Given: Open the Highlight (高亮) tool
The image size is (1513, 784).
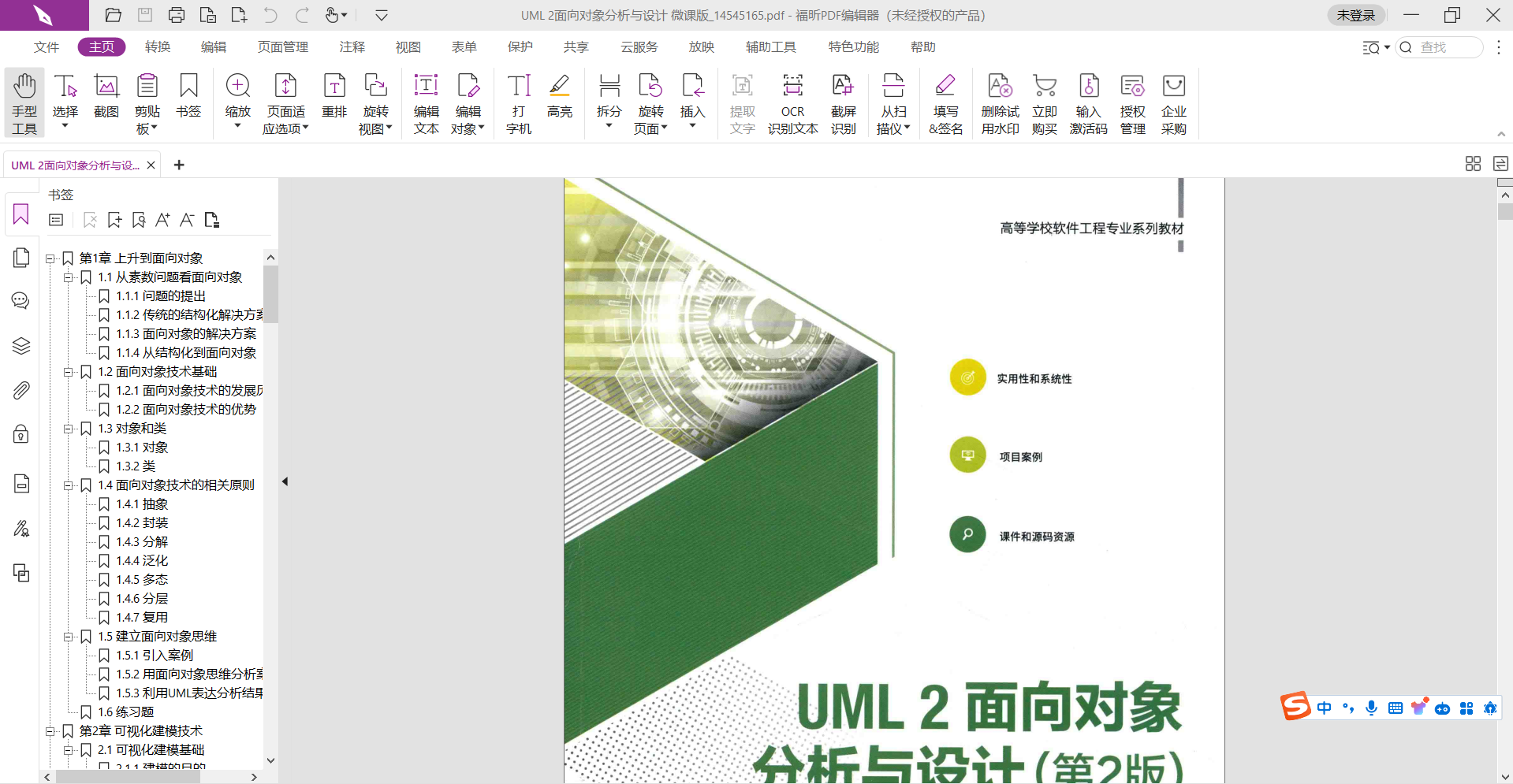Looking at the screenshot, I should (559, 96).
